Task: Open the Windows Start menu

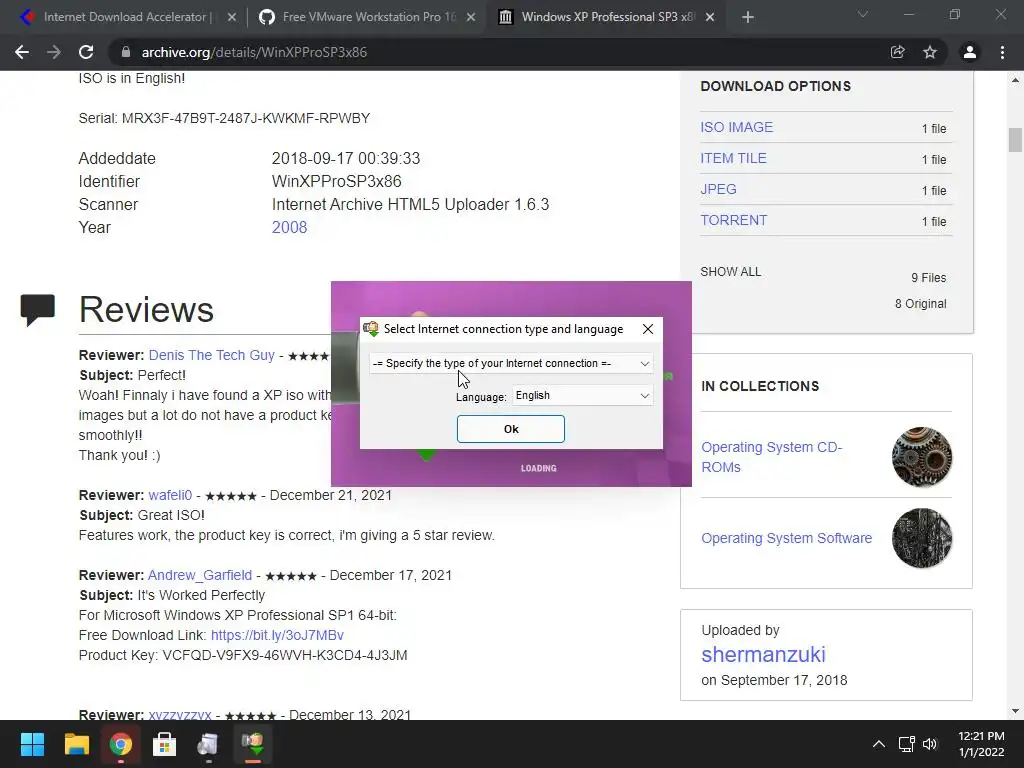Action: [x=32, y=744]
